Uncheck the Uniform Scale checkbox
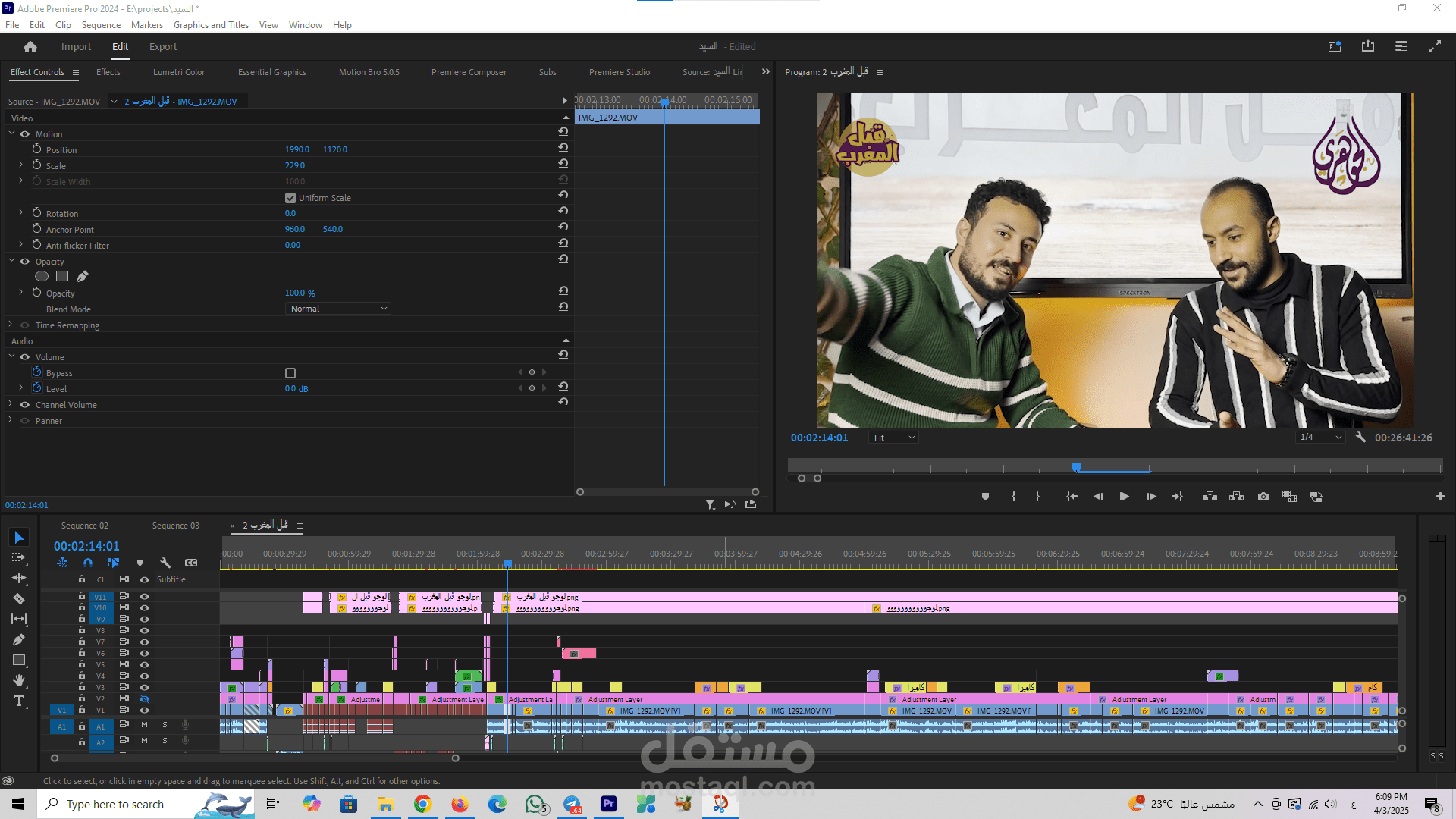 click(x=290, y=198)
